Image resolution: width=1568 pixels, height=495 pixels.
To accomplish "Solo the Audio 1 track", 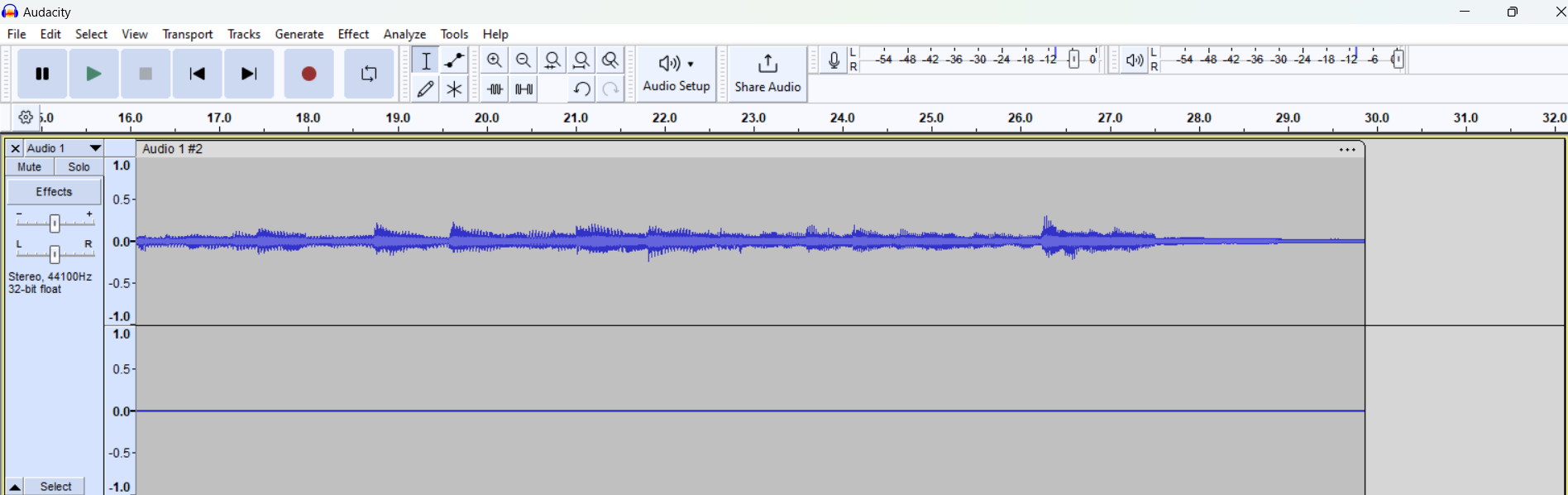I will 79,167.
